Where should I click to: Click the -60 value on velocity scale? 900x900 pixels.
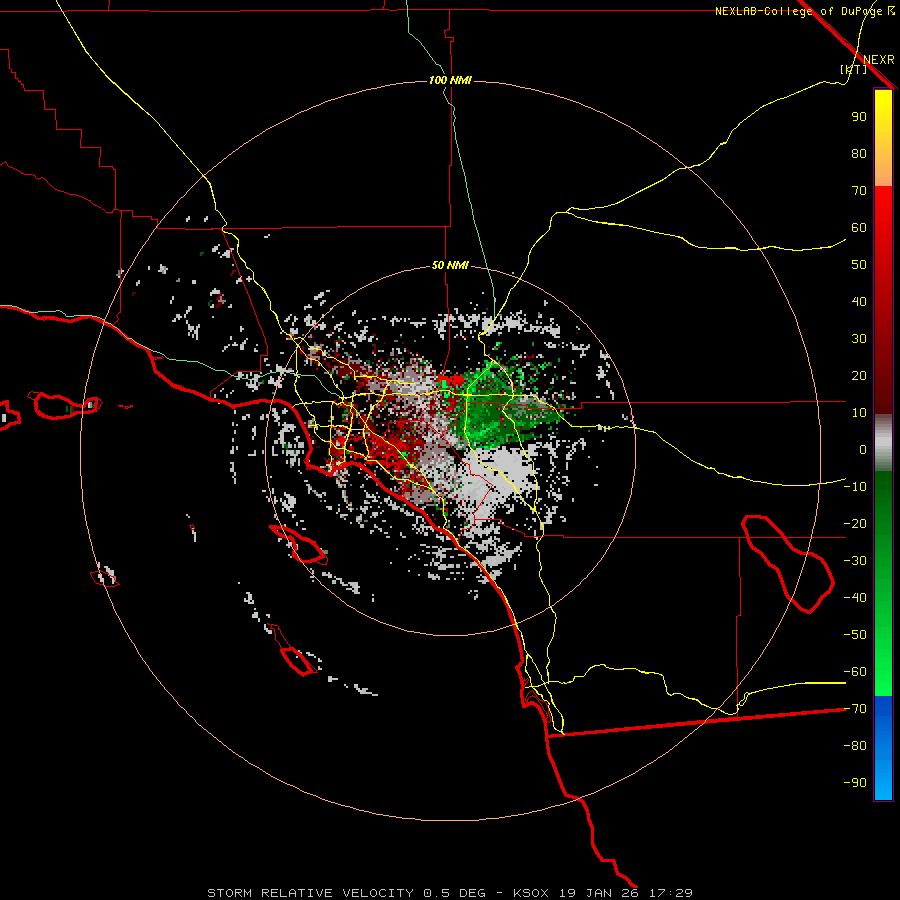(x=855, y=672)
